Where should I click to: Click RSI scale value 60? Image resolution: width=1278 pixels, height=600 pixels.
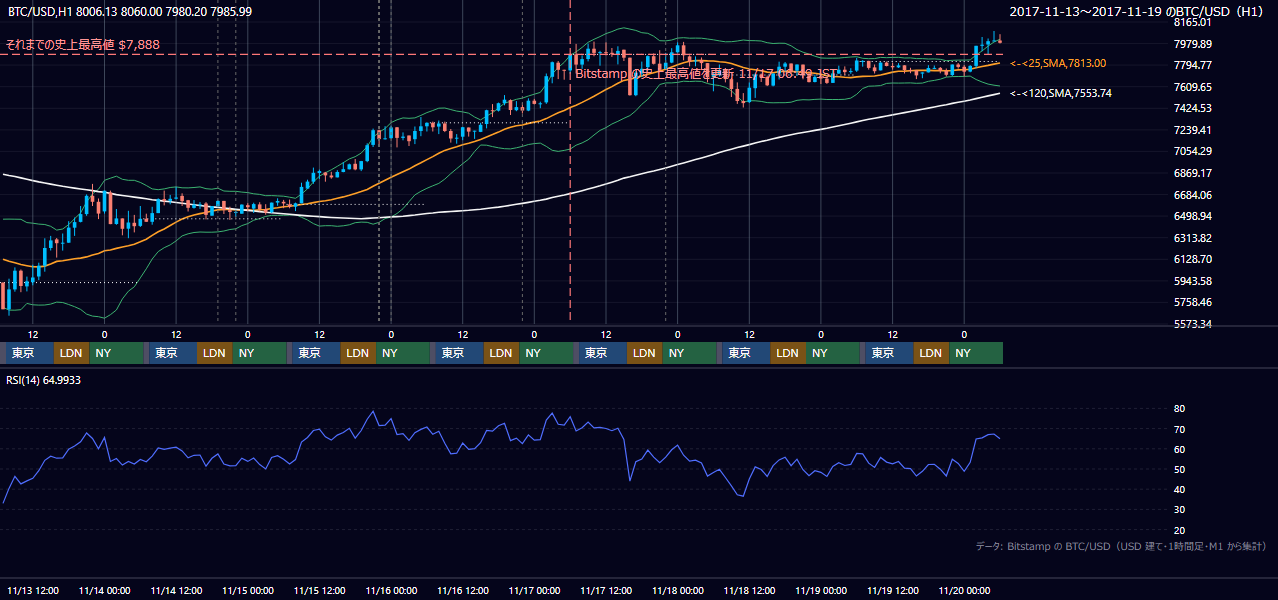(x=1179, y=449)
